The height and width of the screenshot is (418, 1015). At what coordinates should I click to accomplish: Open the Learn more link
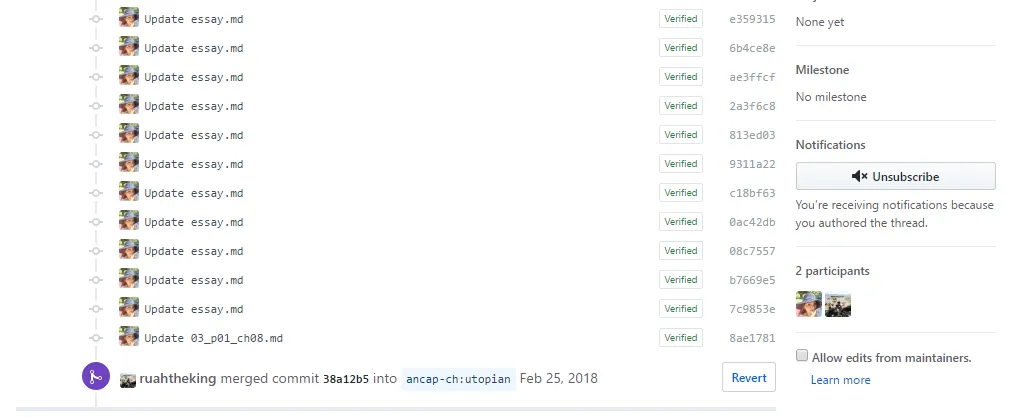click(840, 380)
